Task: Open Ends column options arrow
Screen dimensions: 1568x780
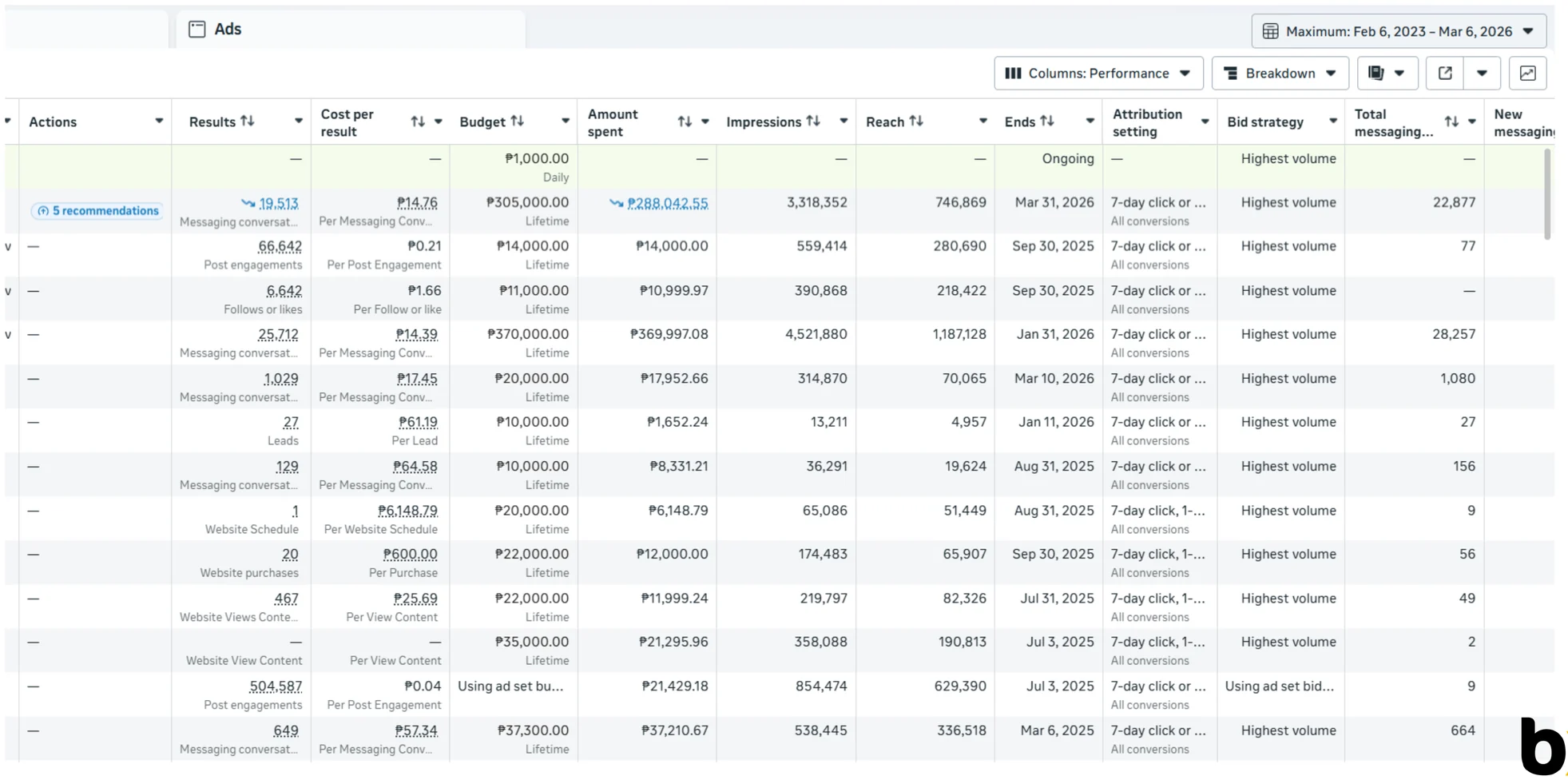Action: 1090,121
